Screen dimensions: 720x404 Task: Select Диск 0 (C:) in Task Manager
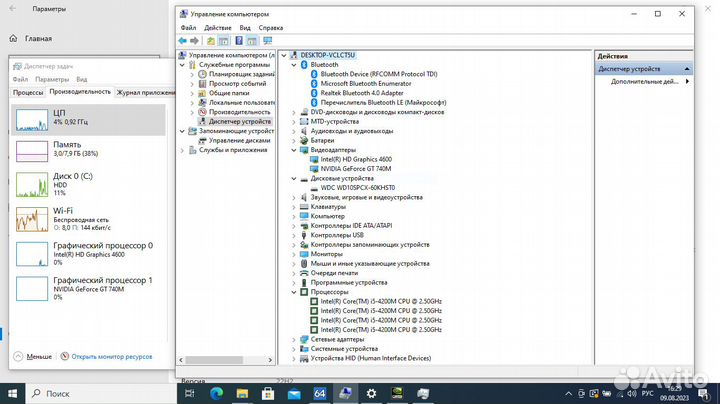pos(88,184)
